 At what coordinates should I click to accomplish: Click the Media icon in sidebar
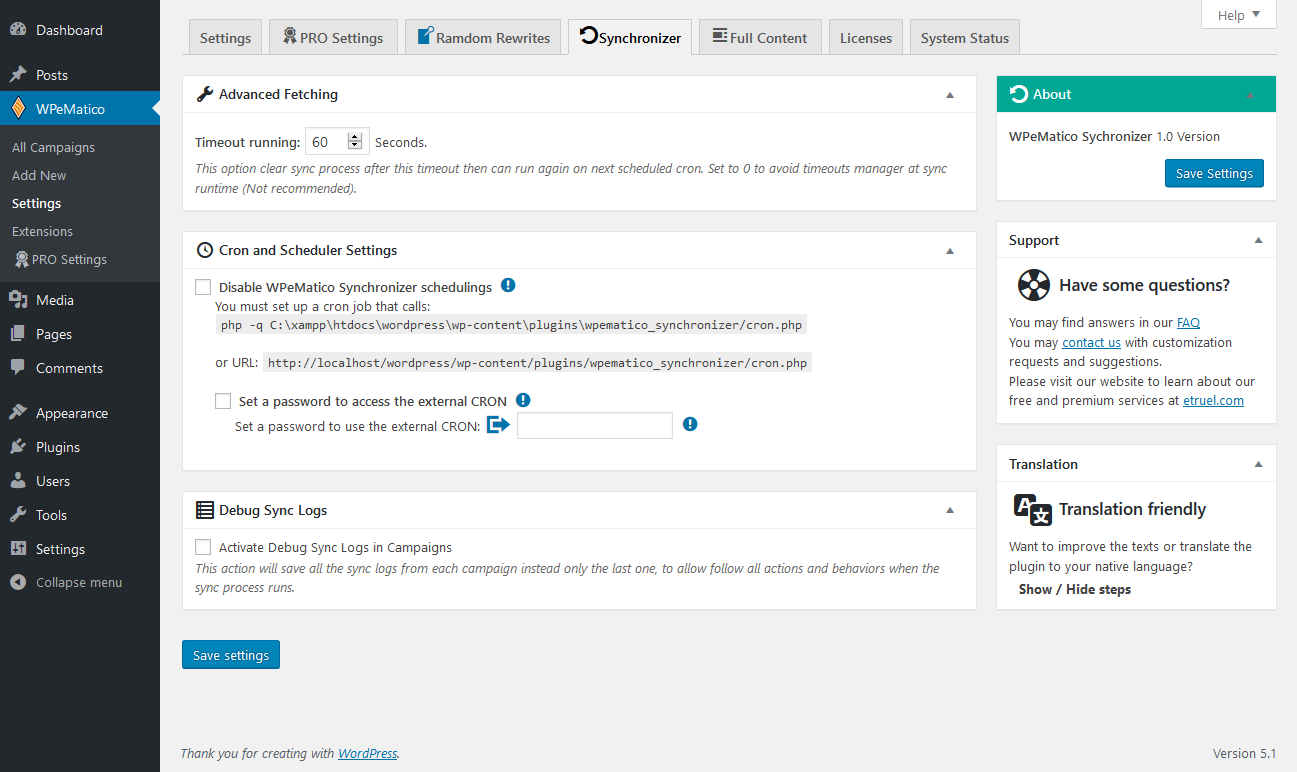18,300
